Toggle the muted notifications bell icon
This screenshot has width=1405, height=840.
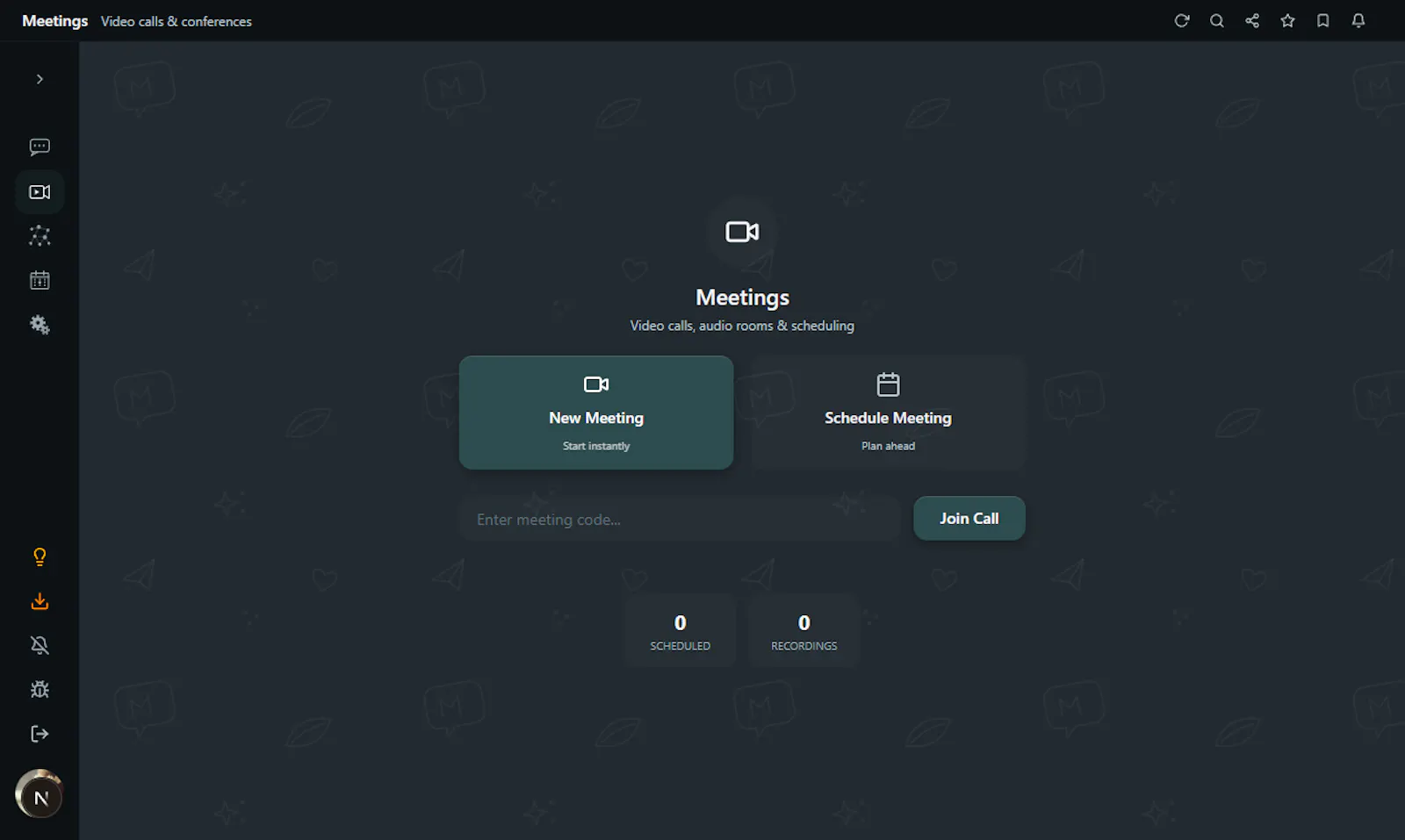(x=40, y=645)
